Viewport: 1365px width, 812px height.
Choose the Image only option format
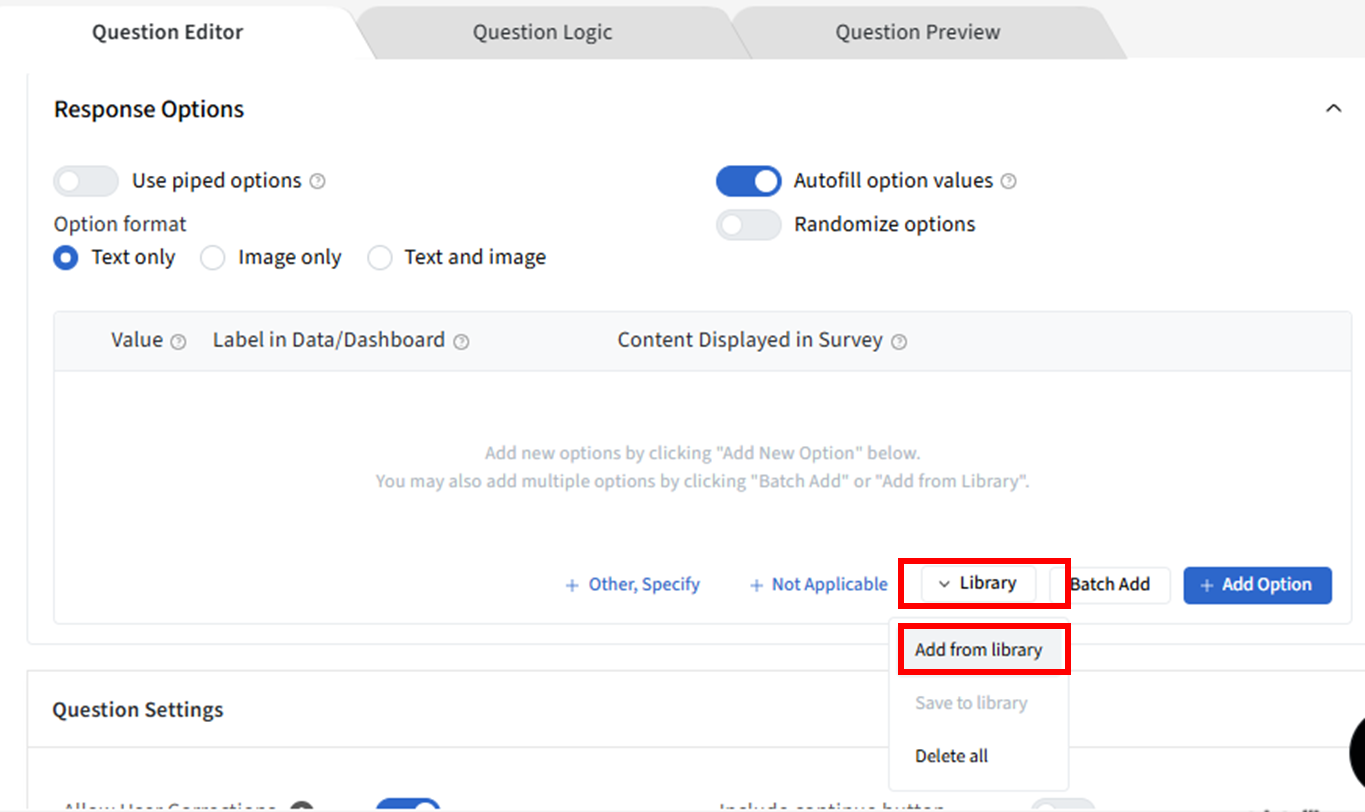point(212,258)
